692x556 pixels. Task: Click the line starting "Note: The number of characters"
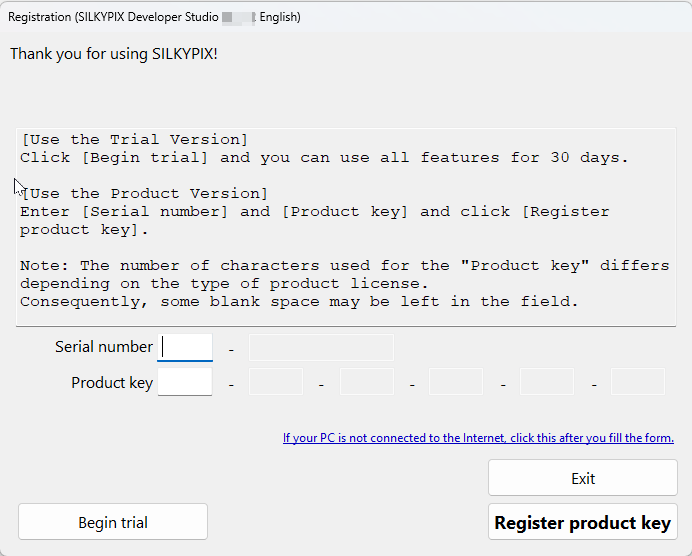pyautogui.click(x=345, y=266)
